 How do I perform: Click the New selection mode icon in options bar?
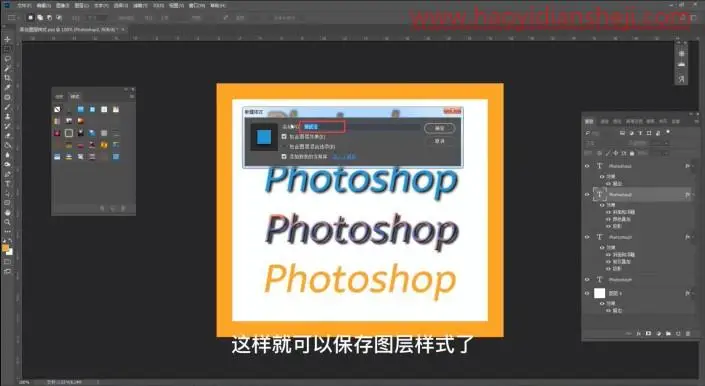[31, 18]
